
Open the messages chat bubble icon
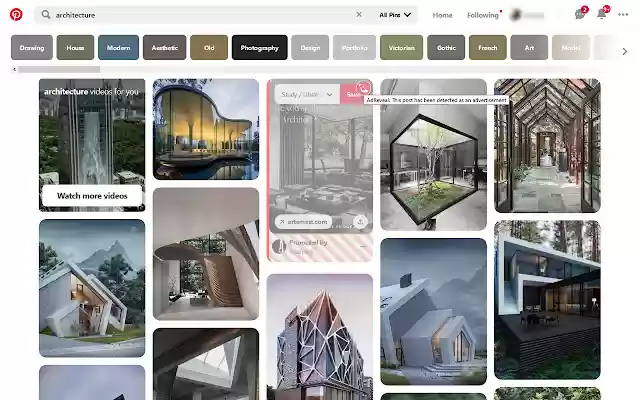coord(580,14)
